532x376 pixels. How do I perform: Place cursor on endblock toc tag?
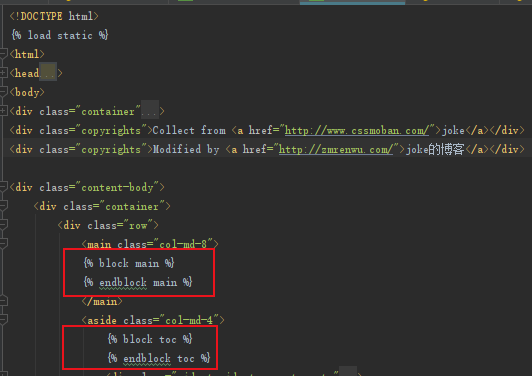point(159,358)
